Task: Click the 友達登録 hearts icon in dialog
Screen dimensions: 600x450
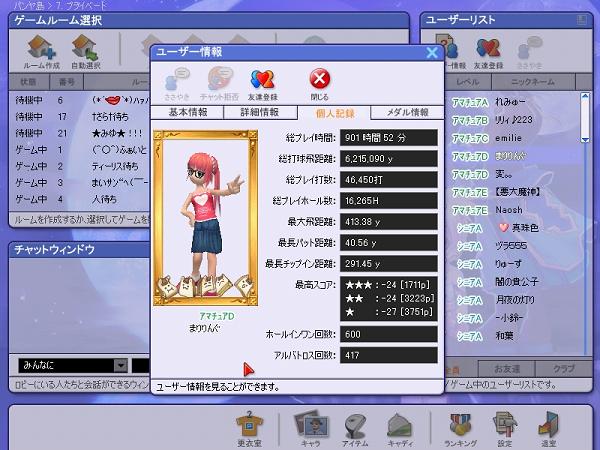Action: tap(262, 85)
